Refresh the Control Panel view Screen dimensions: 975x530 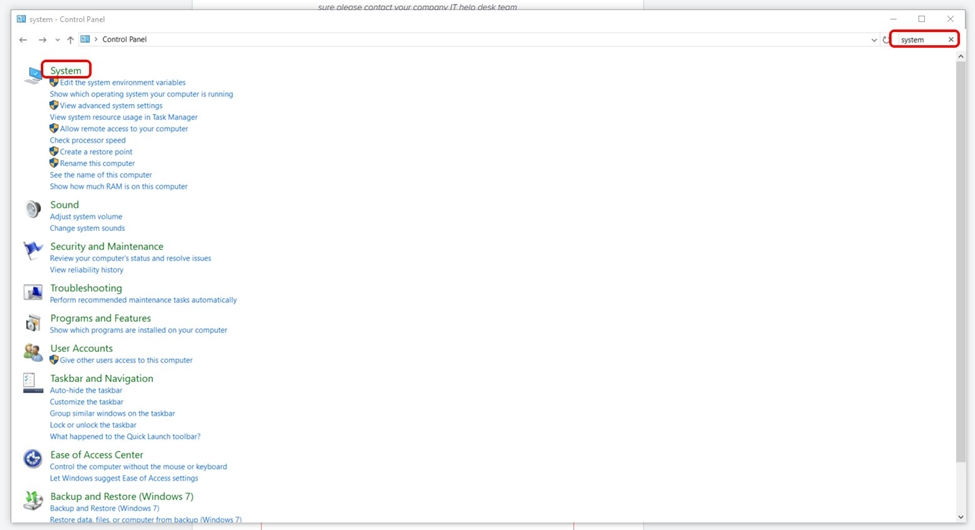pos(885,40)
